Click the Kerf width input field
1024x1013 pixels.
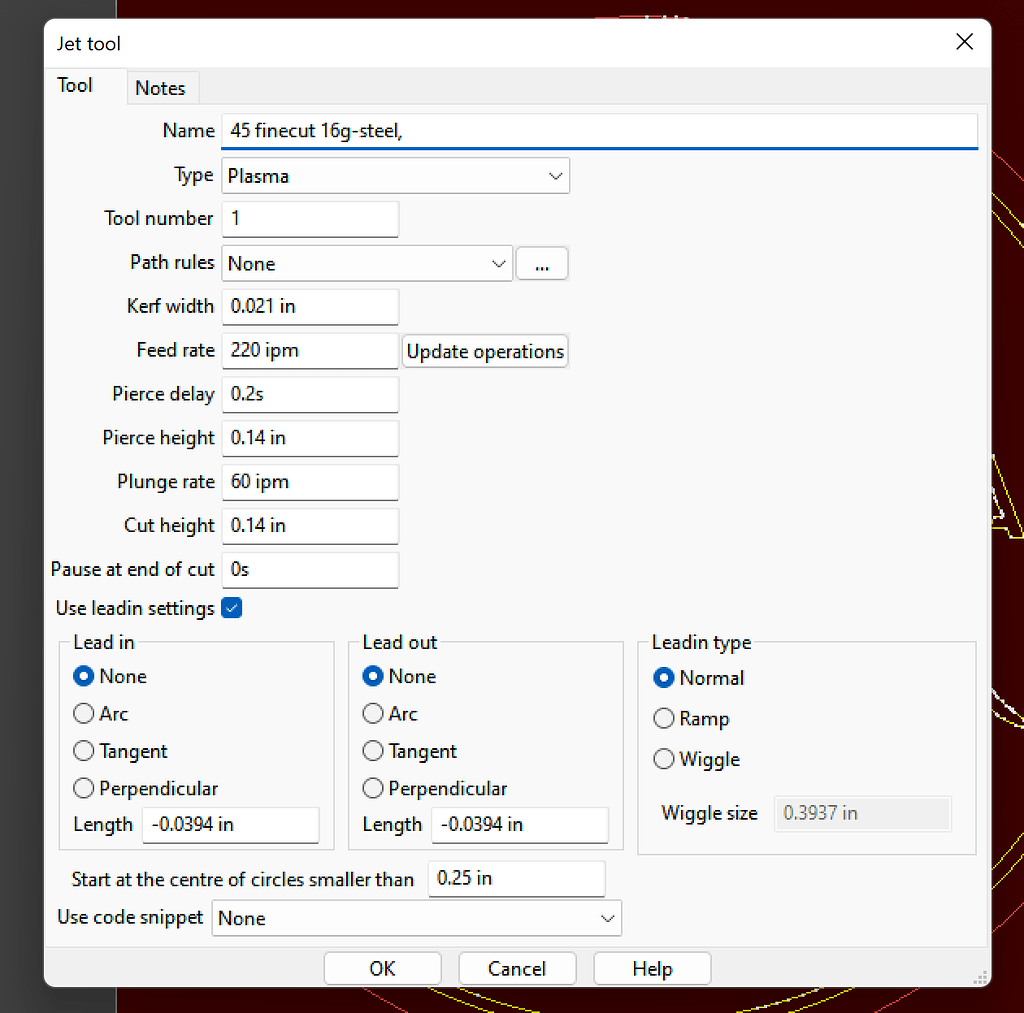[x=310, y=307]
